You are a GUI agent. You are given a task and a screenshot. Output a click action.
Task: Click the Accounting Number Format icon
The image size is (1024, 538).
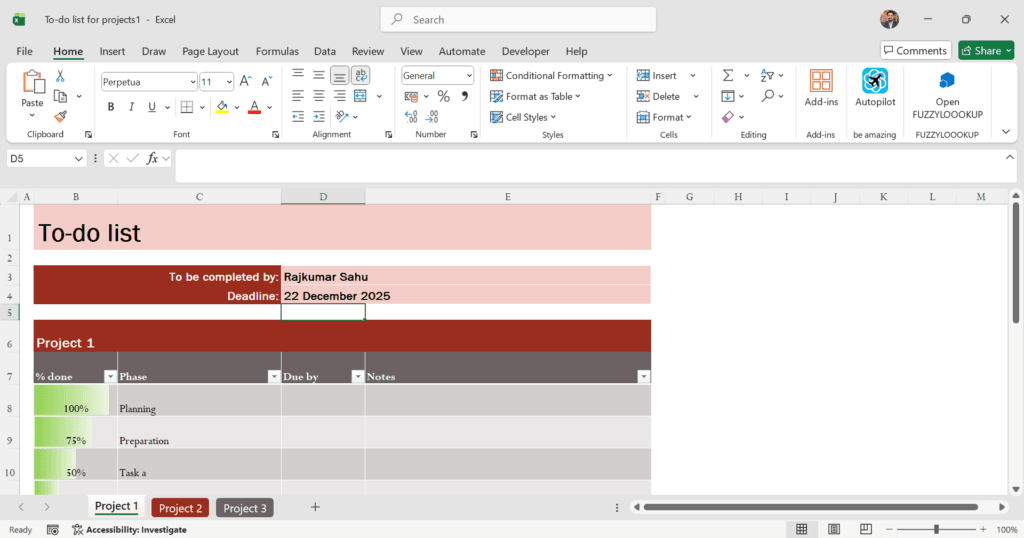[x=411, y=97]
